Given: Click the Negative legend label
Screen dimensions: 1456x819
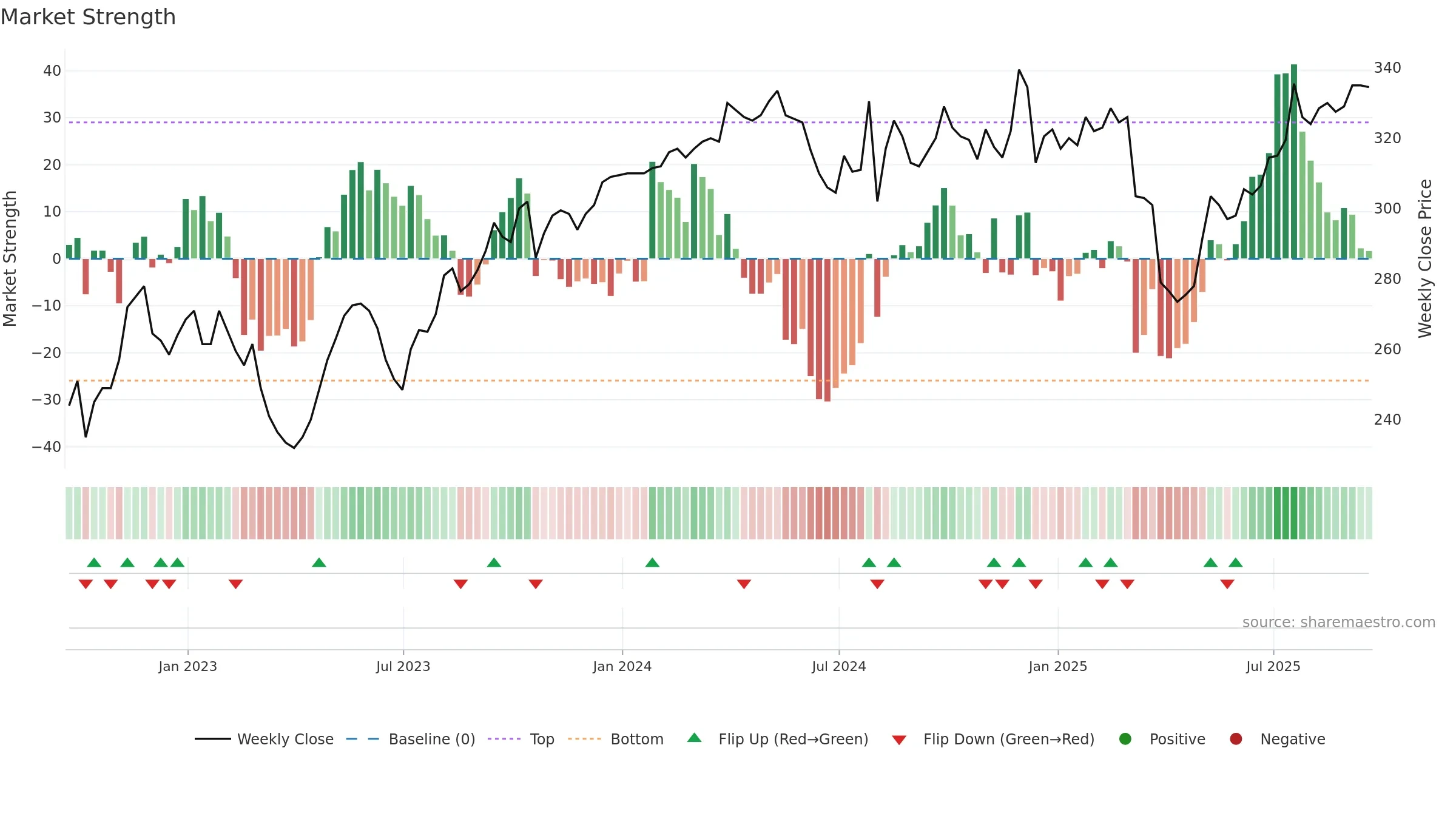Looking at the screenshot, I should click(x=1292, y=739).
